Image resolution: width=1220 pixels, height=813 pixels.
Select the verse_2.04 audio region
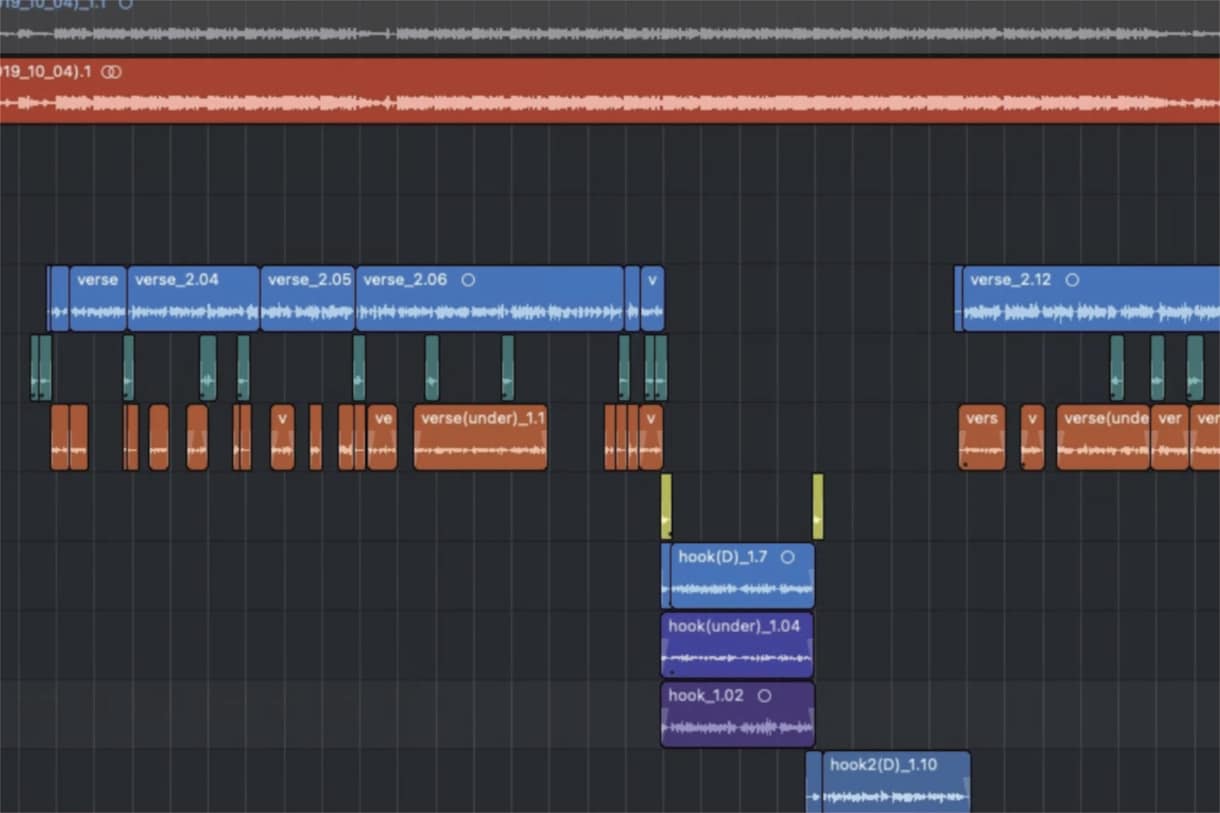click(193, 298)
